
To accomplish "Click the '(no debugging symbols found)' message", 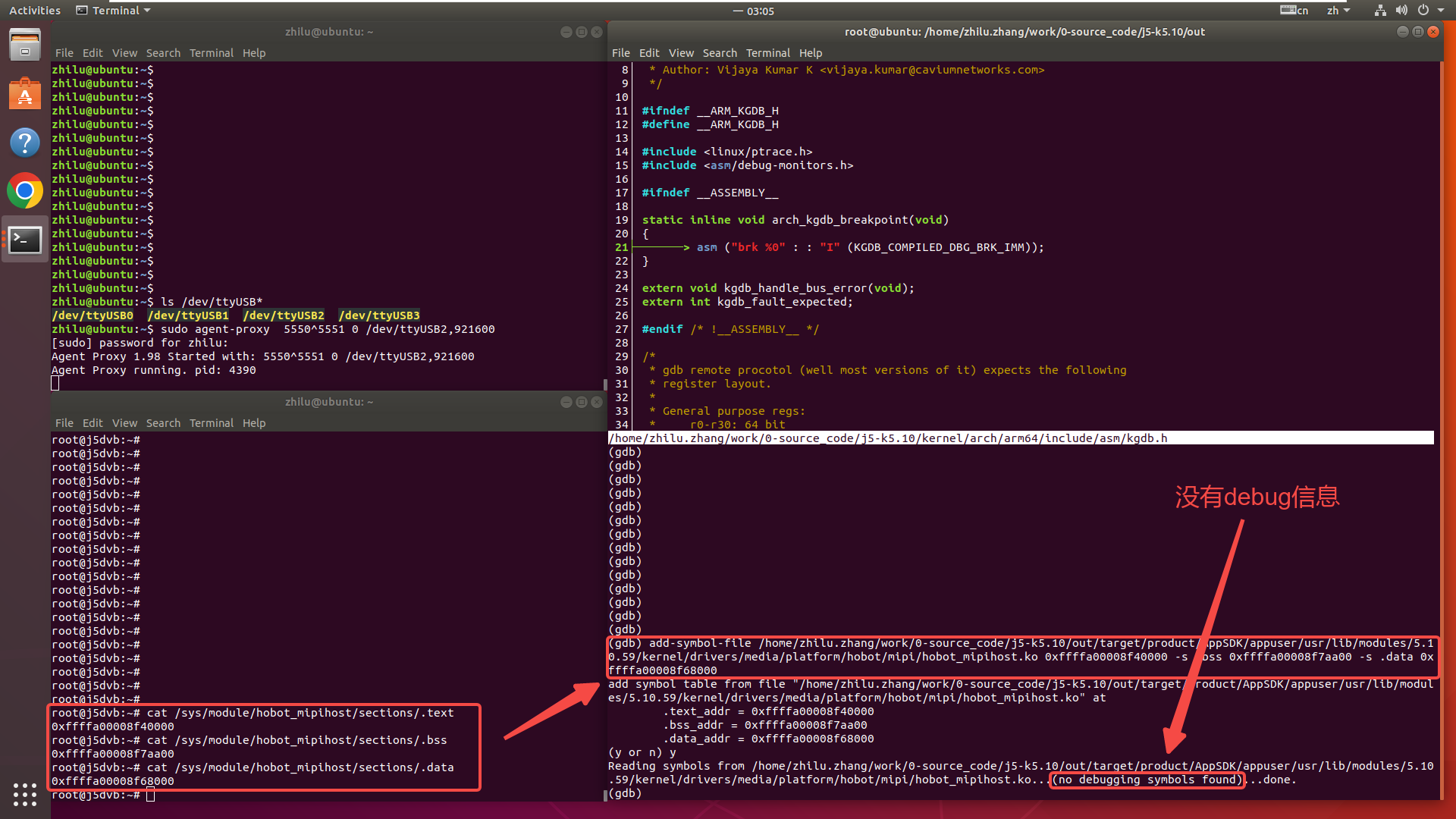I will 1147,780.
